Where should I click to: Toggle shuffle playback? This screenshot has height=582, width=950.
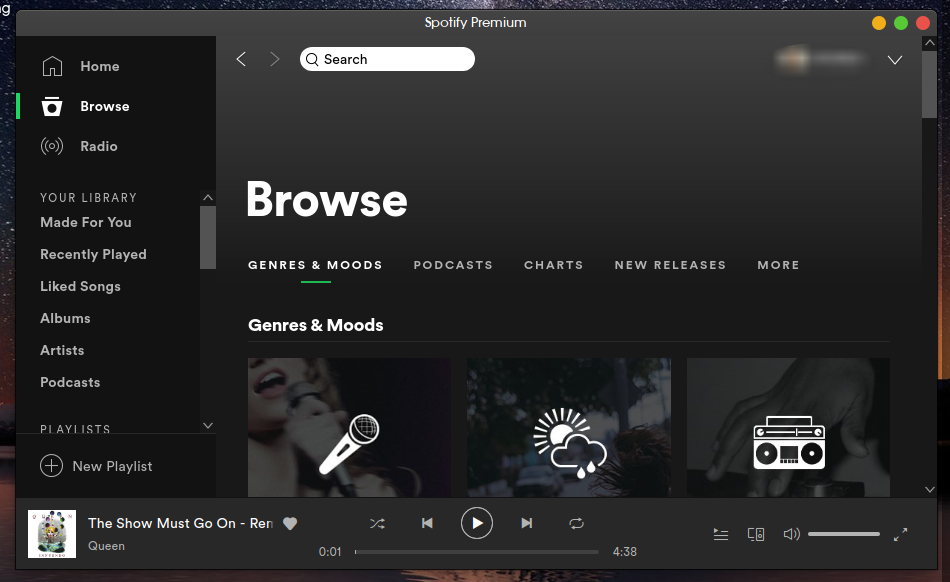[377, 523]
